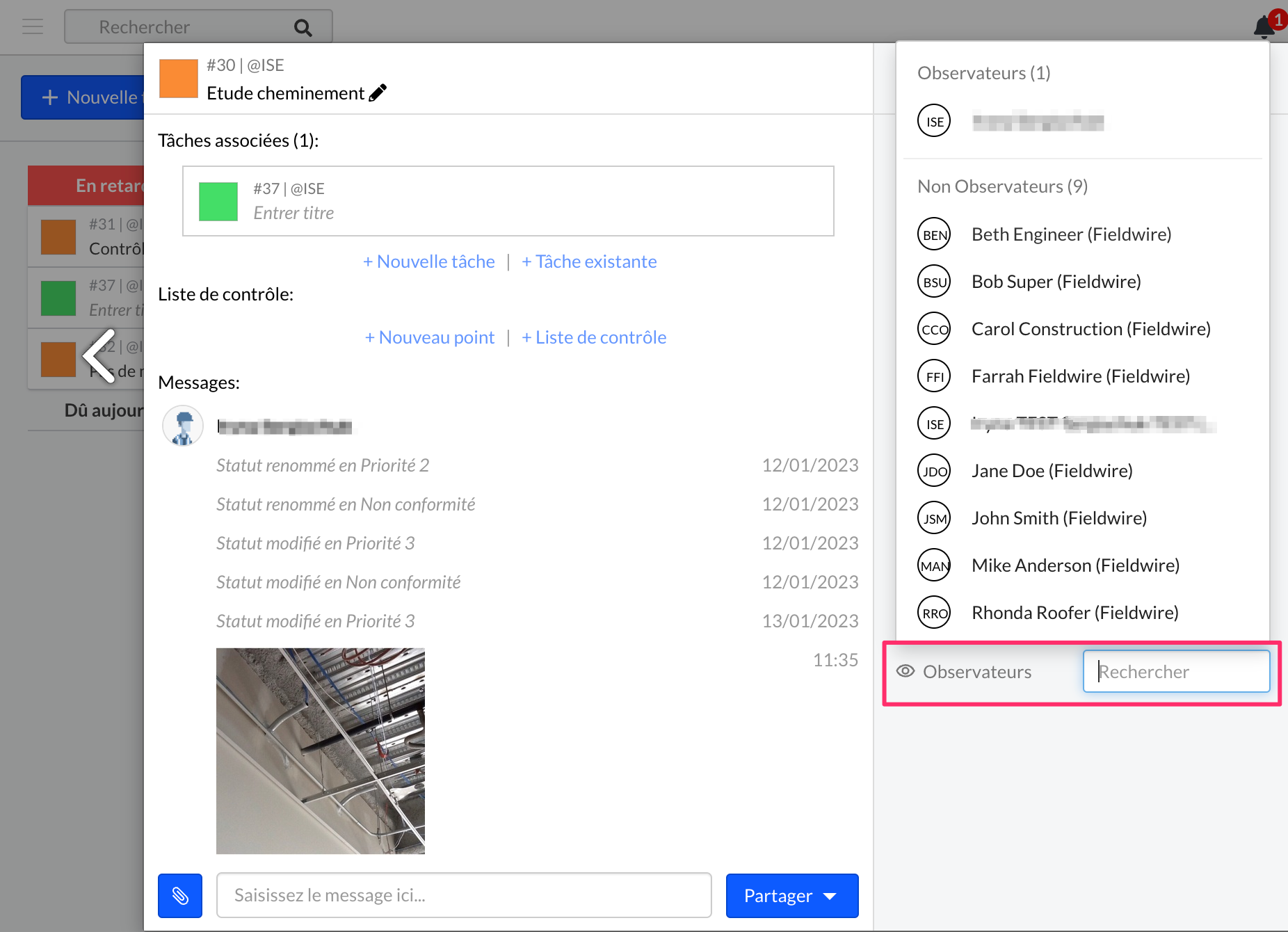Click the paperclip attachment button
The height and width of the screenshot is (932, 1288).
pyautogui.click(x=180, y=895)
